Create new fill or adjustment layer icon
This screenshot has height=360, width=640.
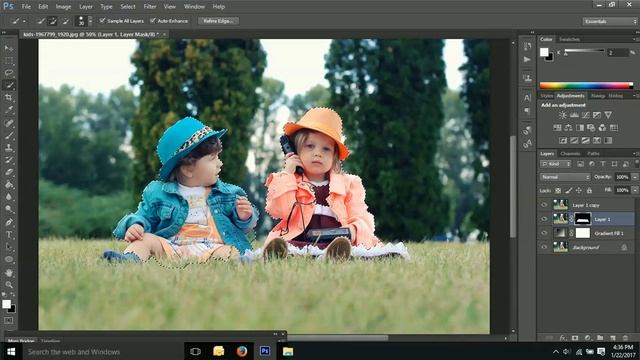click(587, 338)
